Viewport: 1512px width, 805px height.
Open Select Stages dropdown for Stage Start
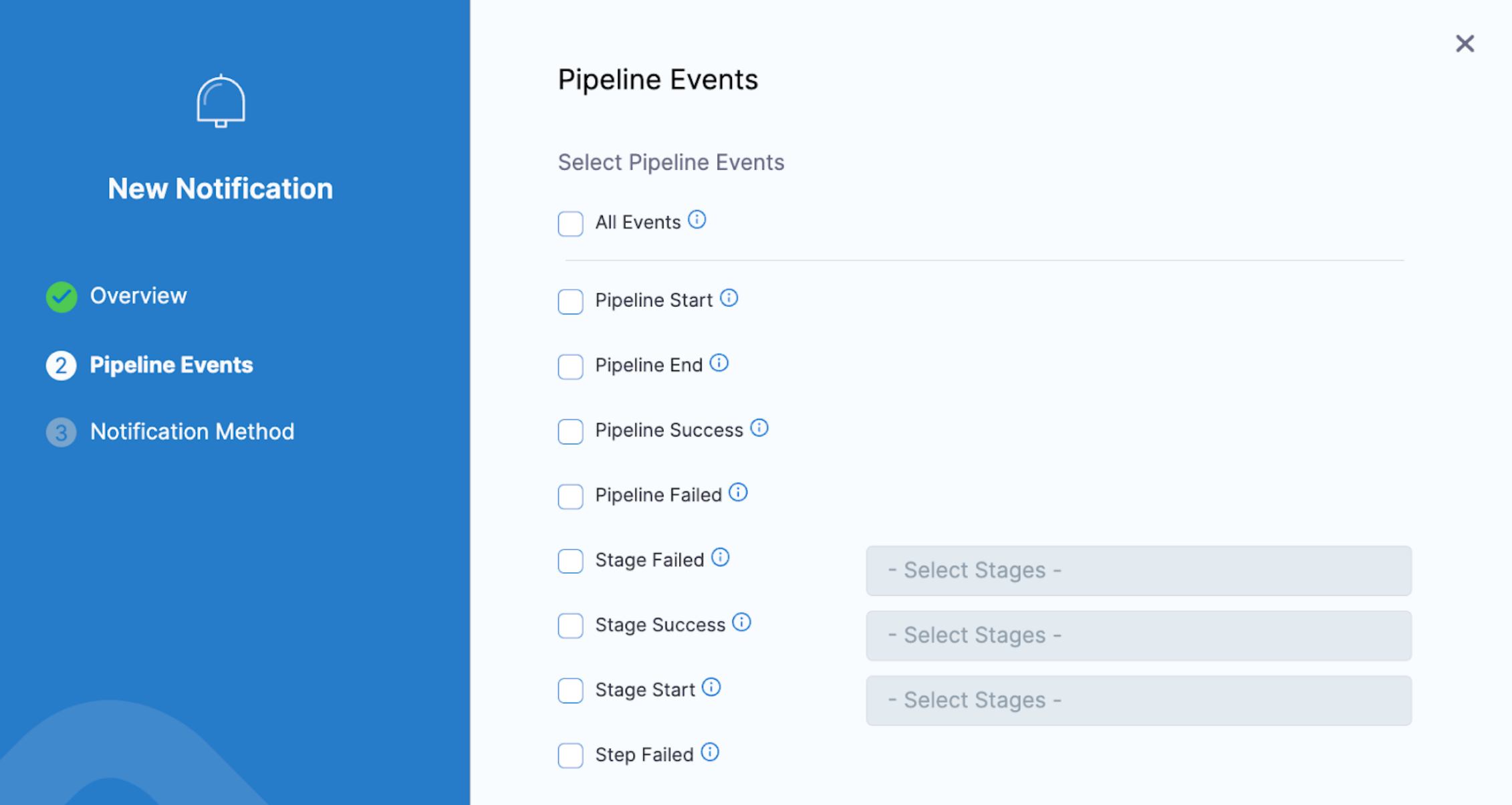click(1138, 700)
